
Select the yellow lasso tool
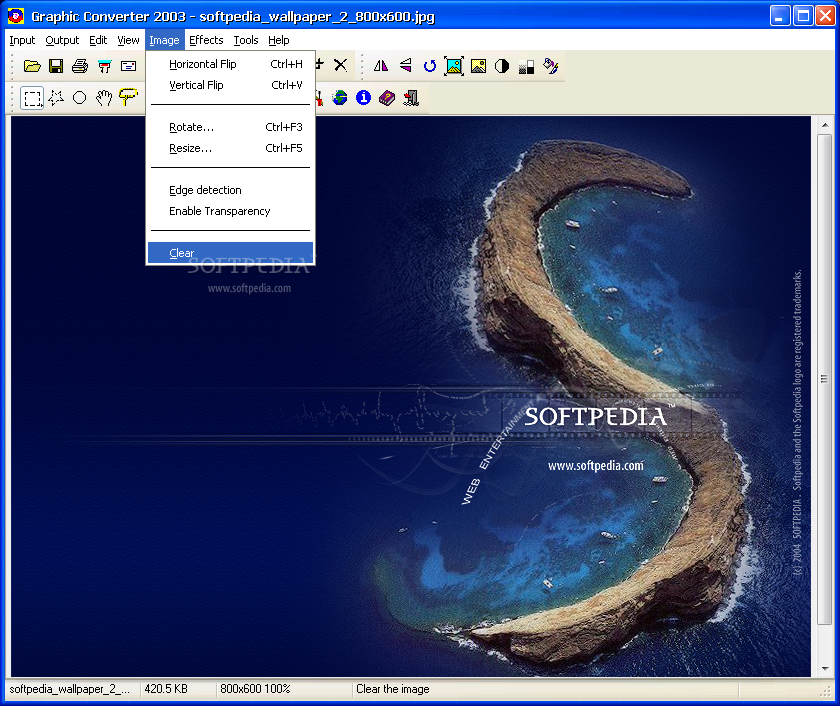coord(128,97)
